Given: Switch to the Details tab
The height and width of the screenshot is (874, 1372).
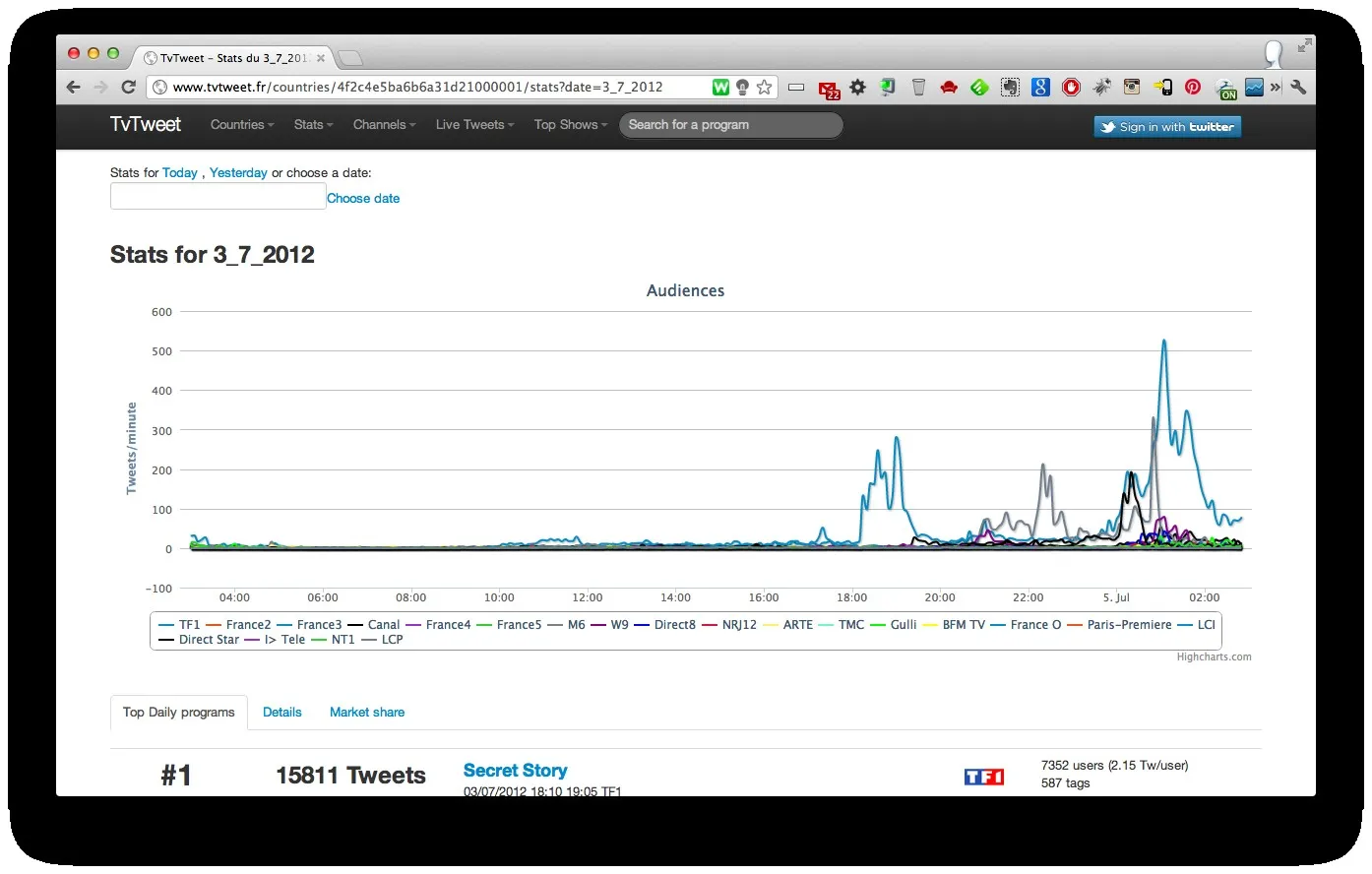Looking at the screenshot, I should click(282, 712).
